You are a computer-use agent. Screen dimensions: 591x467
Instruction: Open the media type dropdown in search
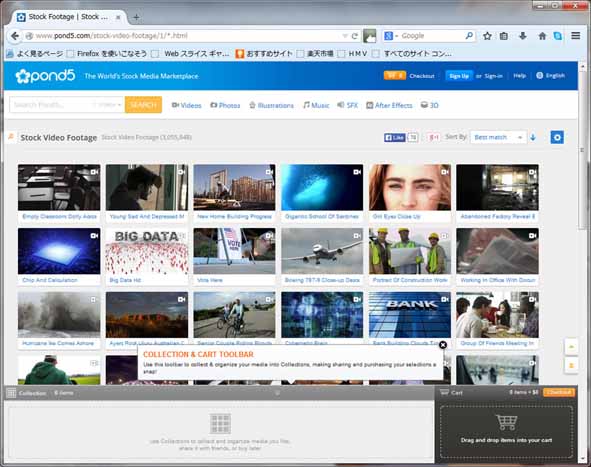coord(106,105)
